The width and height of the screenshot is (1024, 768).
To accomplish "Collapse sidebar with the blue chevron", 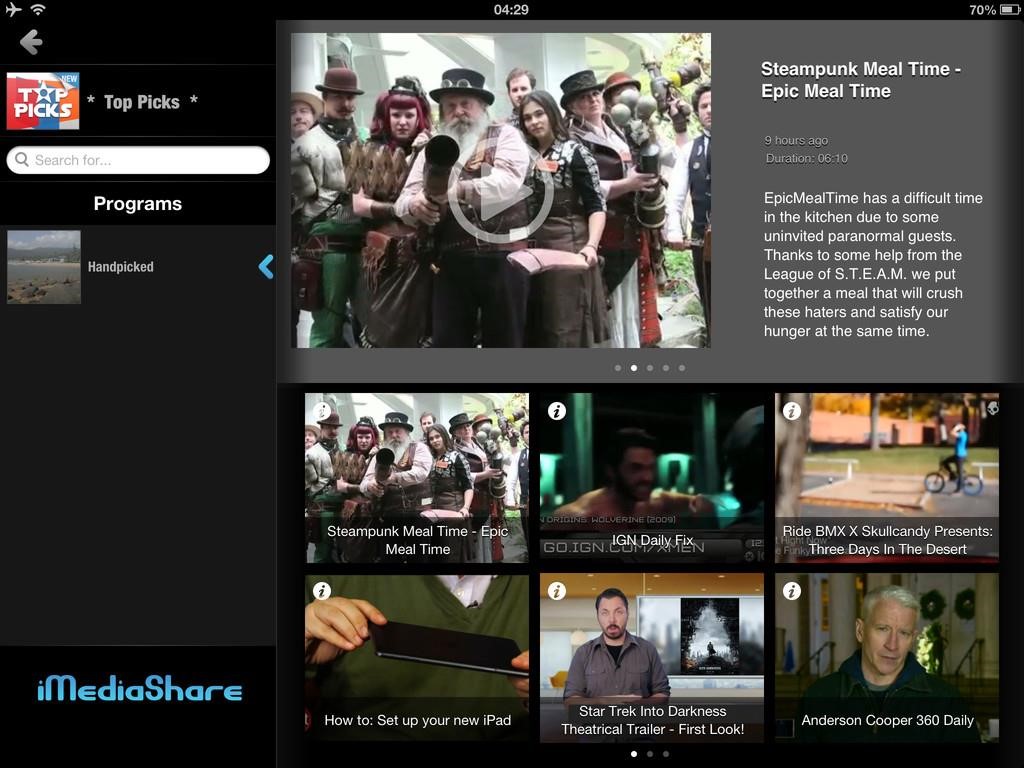I will [x=265, y=266].
